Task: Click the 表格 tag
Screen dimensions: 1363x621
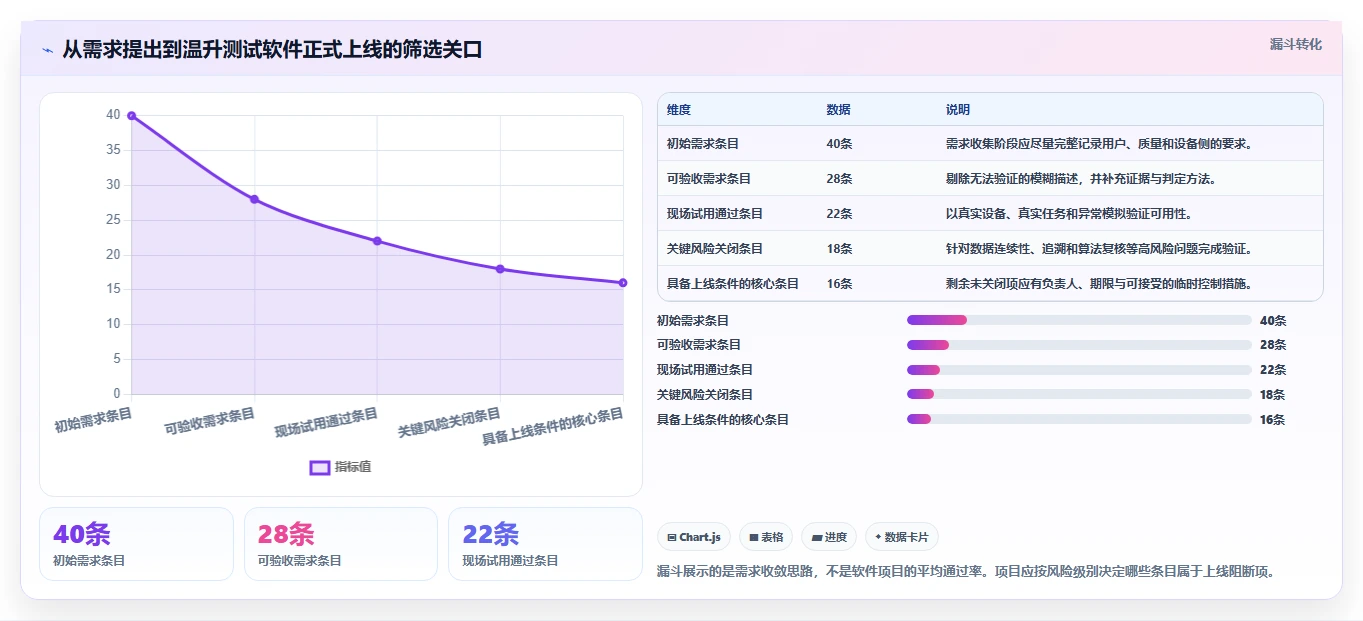Action: (766, 537)
